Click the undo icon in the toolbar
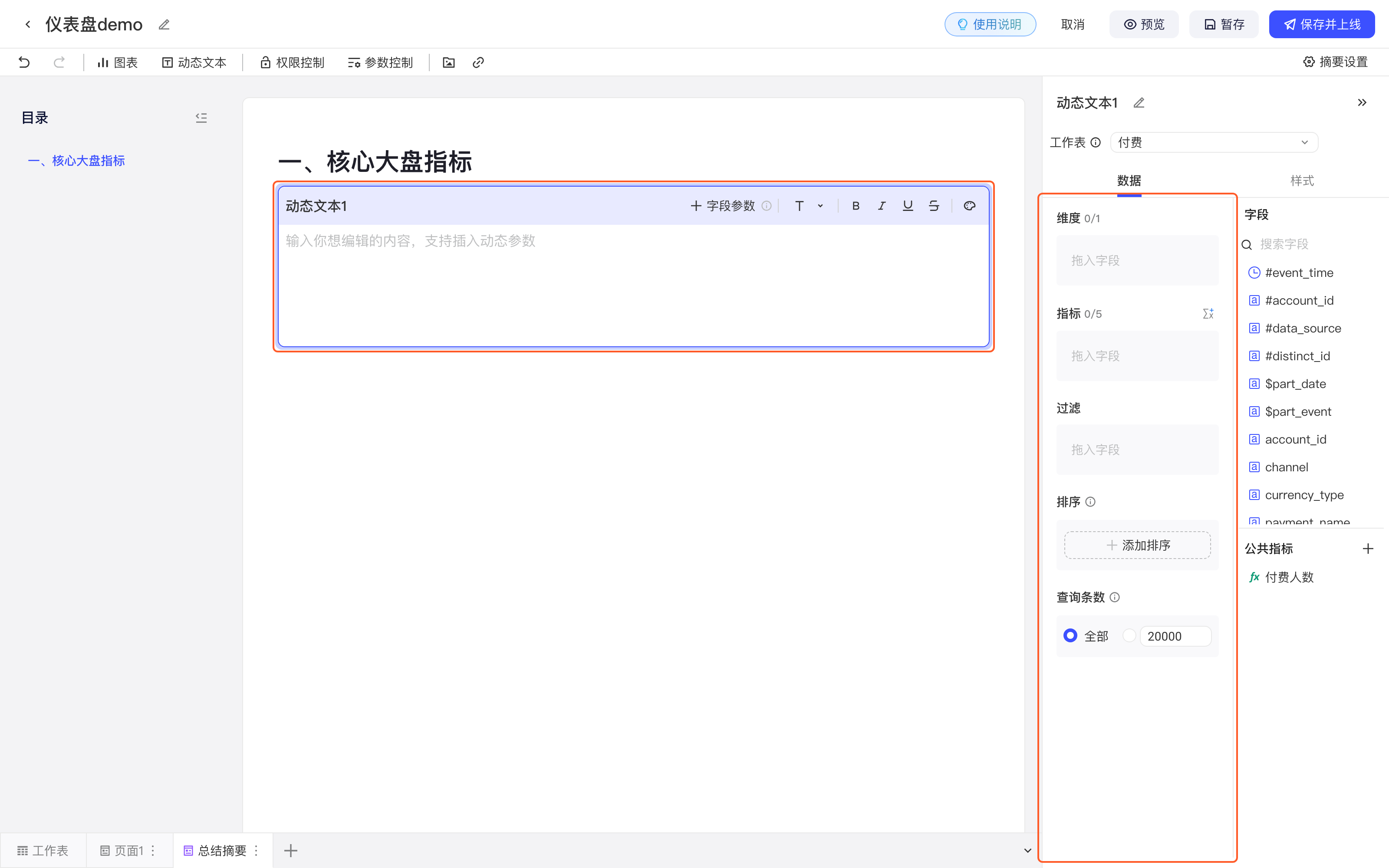1389x868 pixels. [x=24, y=62]
